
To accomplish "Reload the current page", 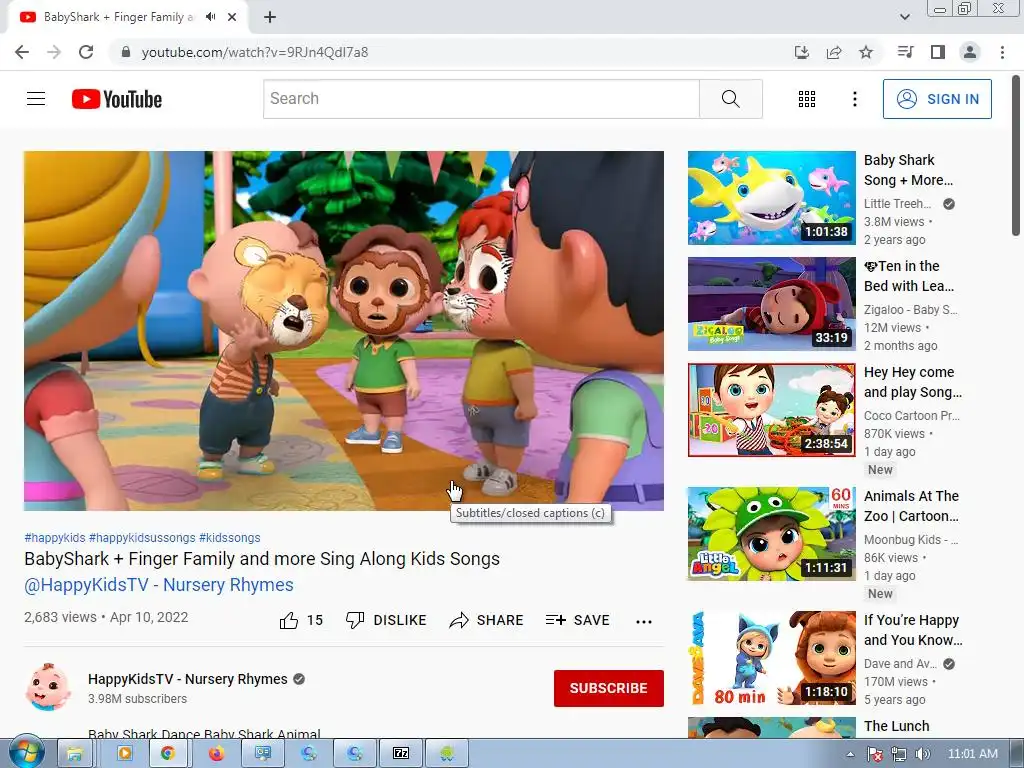I will (86, 52).
